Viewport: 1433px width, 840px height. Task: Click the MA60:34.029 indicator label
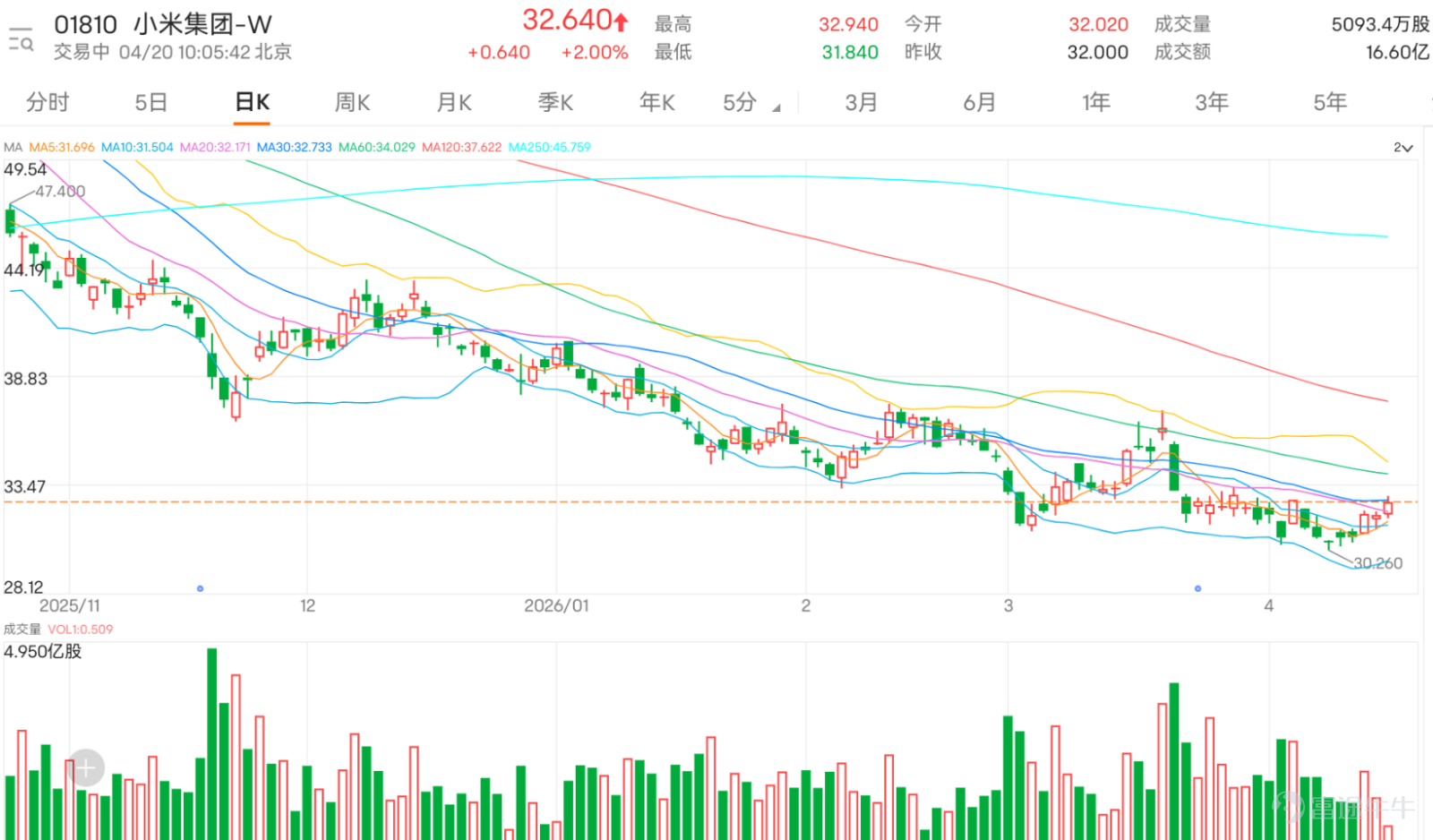coord(377,147)
